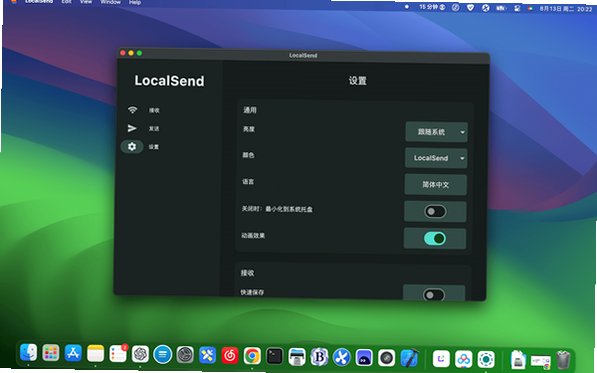This screenshot has height=373, width=597.
Task: Toggle the 快速保存 switch
Action: [434, 295]
